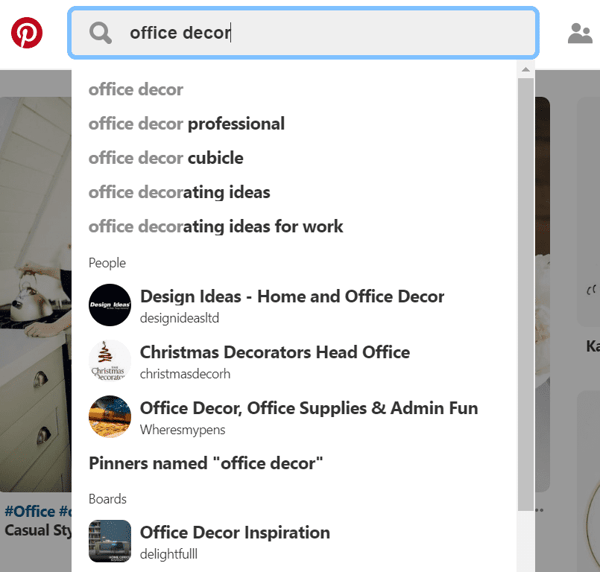Choose 'office decorating ideas for work'
Viewport: 600px width, 572px height.
click(x=216, y=227)
